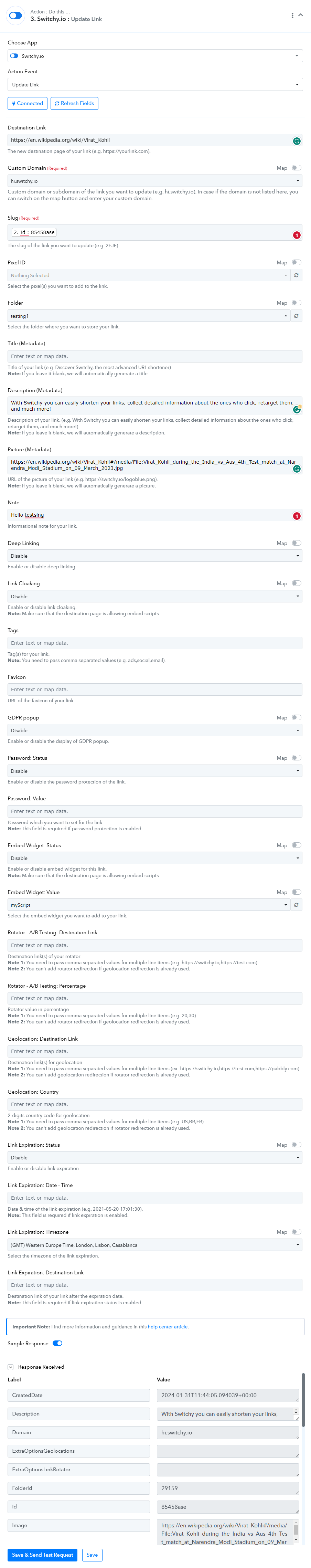Collapse the Switchy.io step with the header chevron
Screen dimensions: 311x1568
300,15
